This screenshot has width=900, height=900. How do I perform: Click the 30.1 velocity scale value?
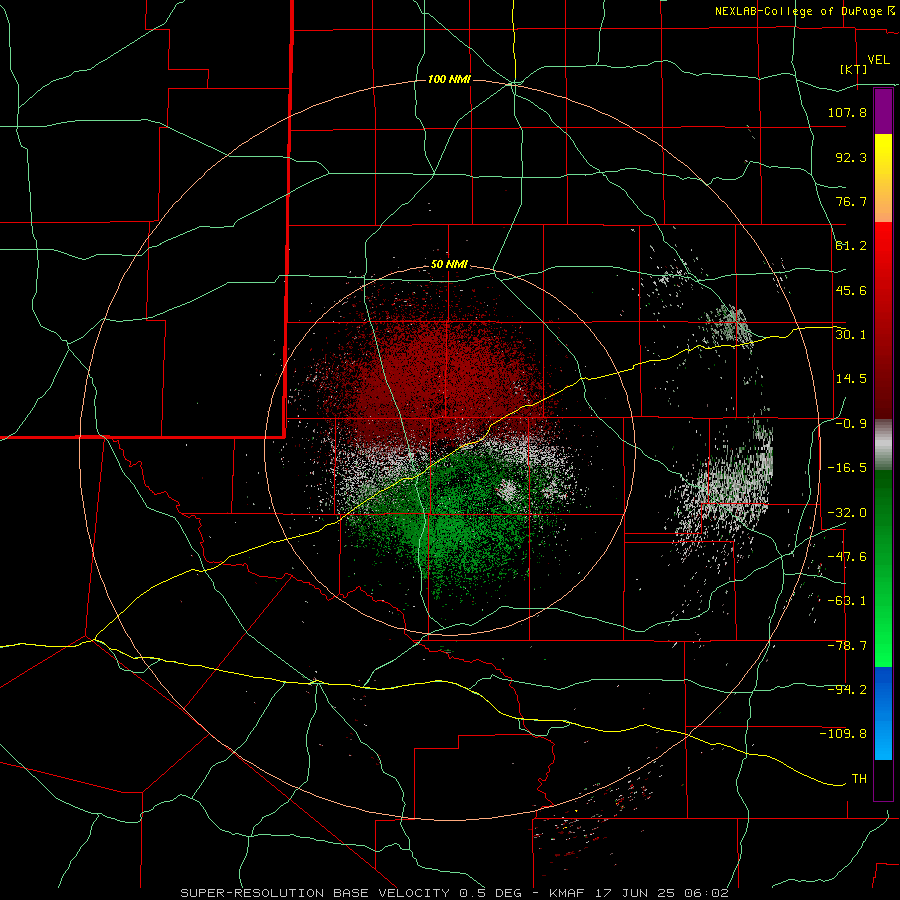[851, 335]
